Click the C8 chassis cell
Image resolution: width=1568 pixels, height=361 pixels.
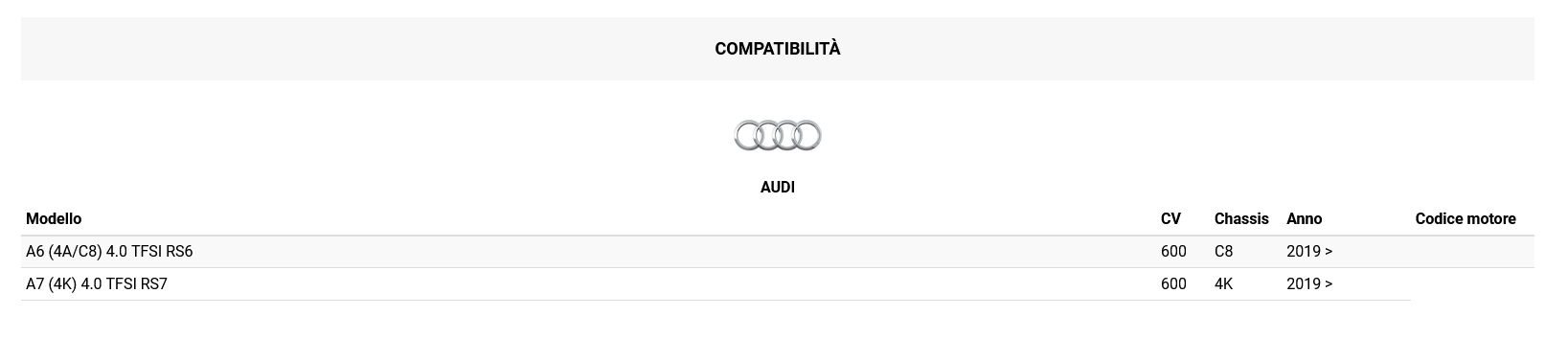pos(1223,252)
